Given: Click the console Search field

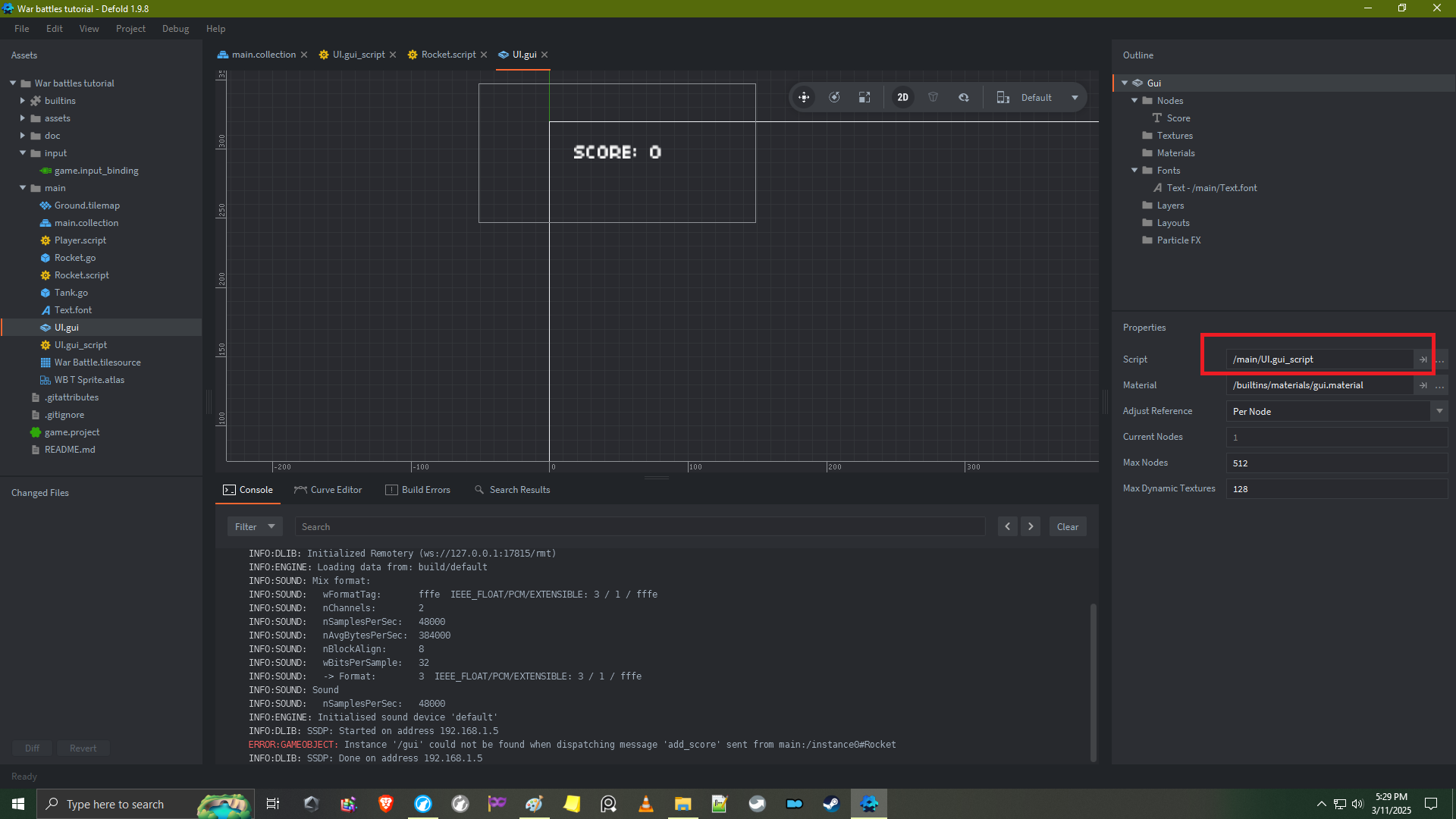Looking at the screenshot, I should click(x=639, y=526).
